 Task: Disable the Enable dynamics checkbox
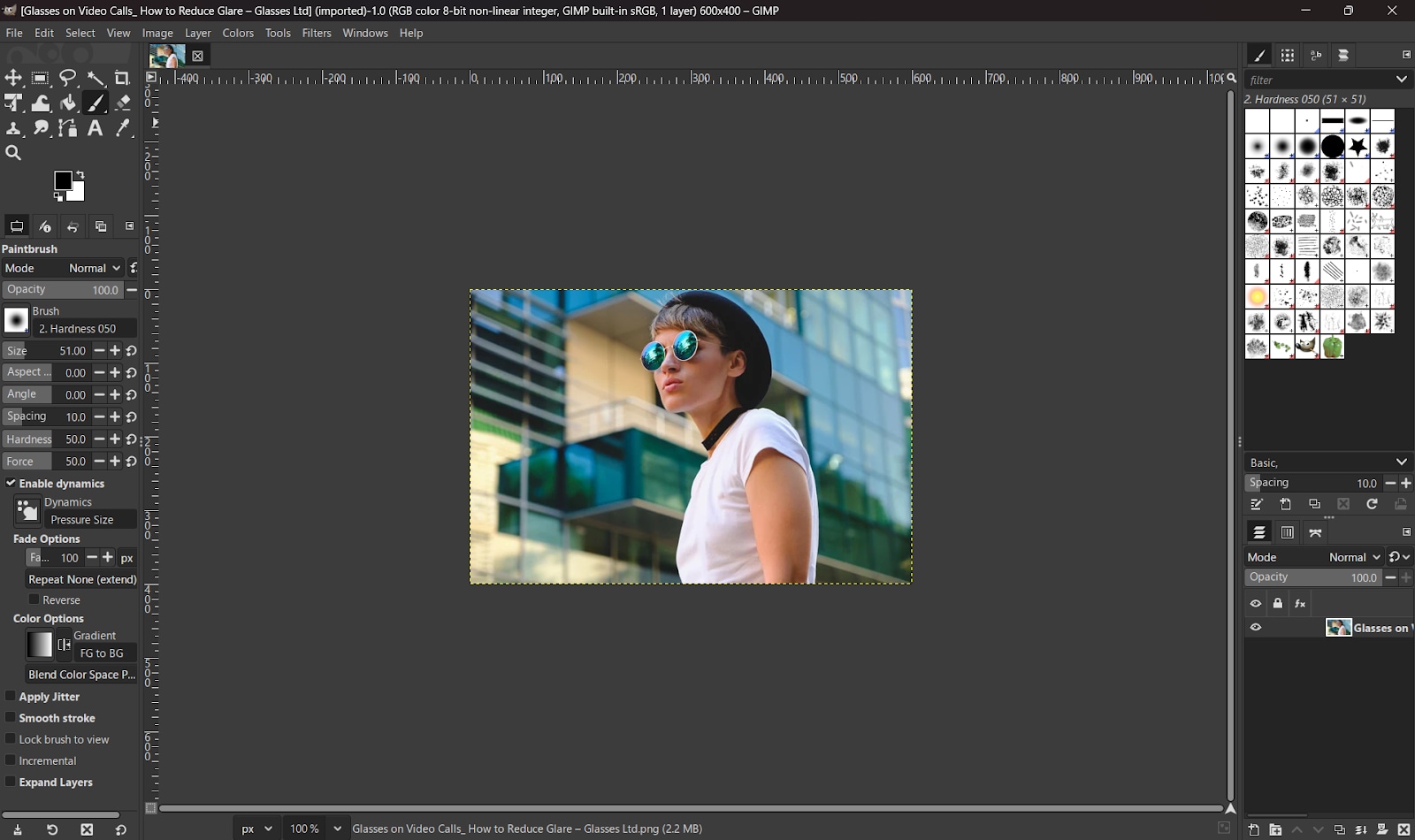11,484
